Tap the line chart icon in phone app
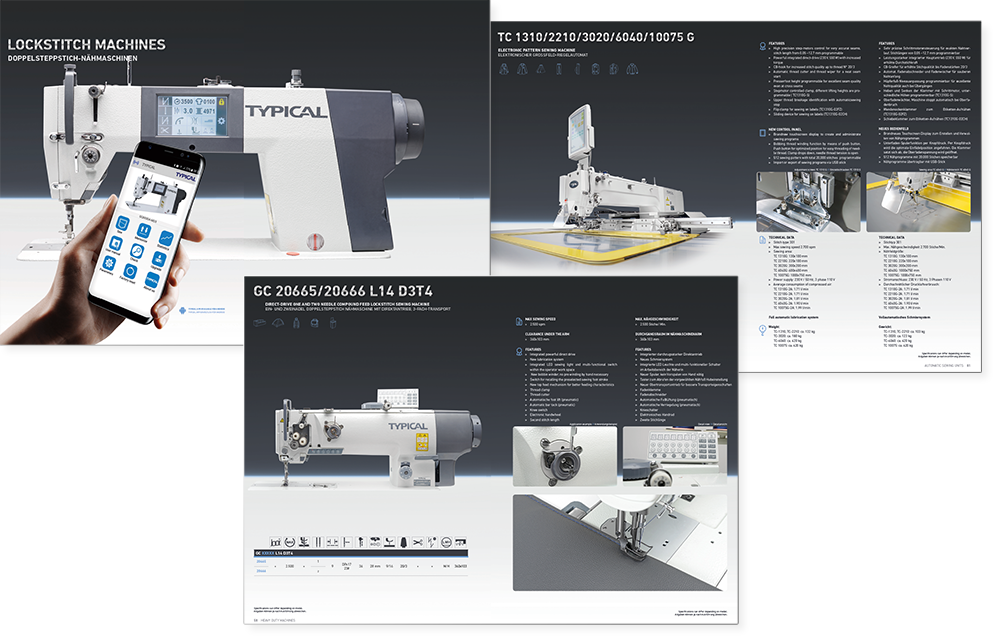This screenshot has height=641, width=1000. 166,239
